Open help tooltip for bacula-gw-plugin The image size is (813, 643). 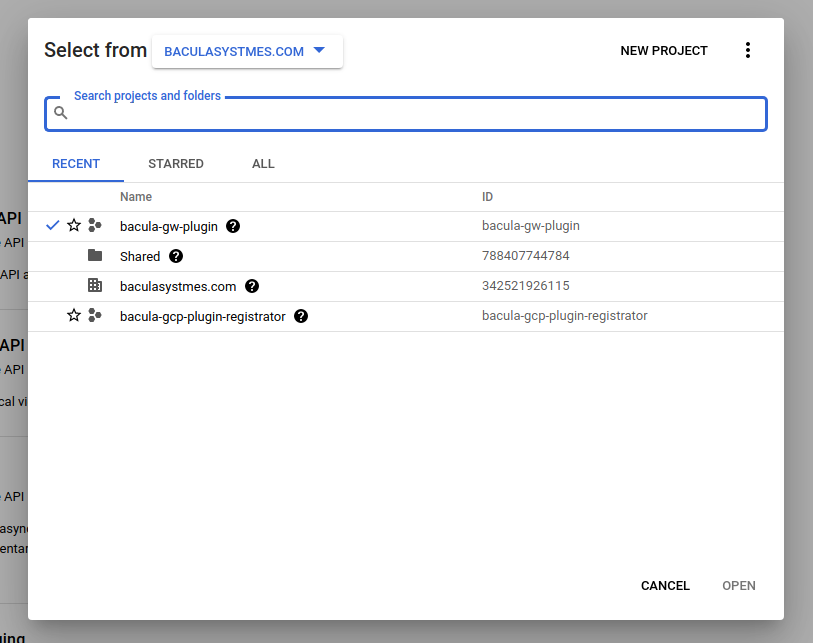(233, 226)
